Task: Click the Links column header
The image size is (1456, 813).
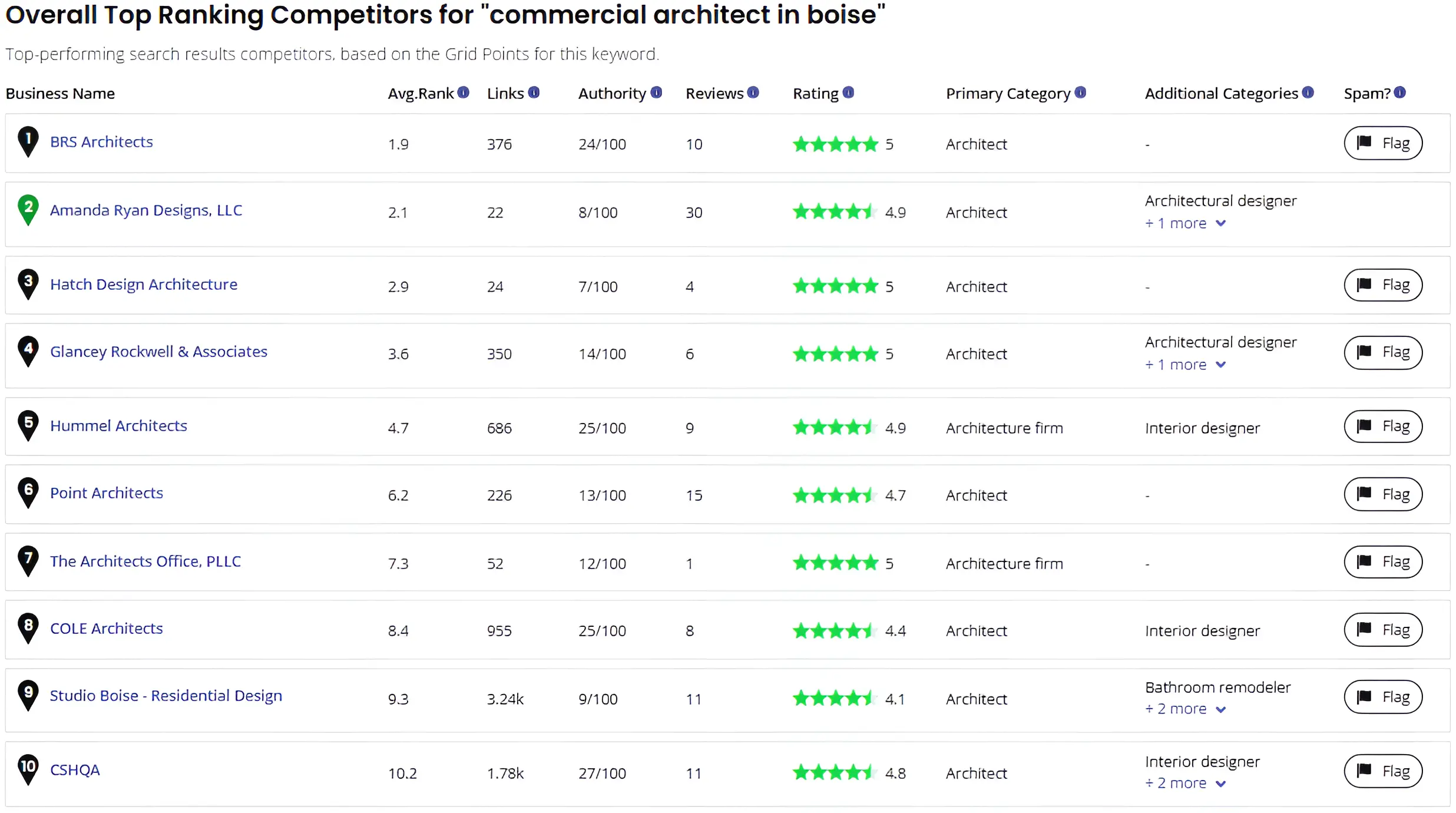Action: pos(505,94)
